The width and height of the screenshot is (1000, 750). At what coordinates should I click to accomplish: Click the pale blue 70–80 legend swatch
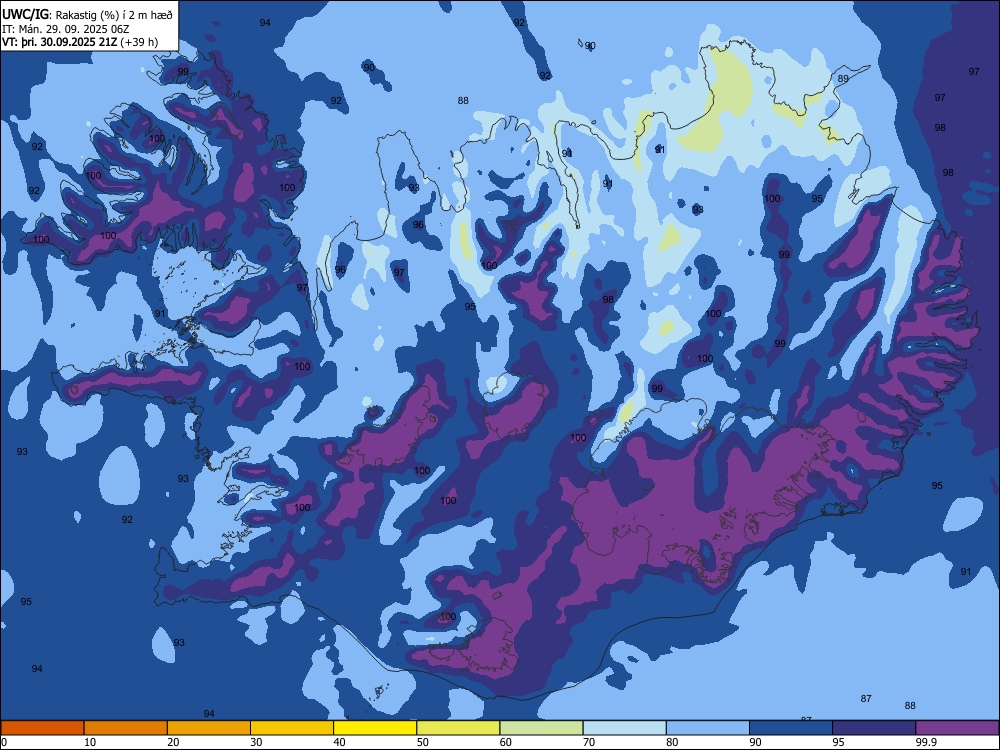[624, 728]
